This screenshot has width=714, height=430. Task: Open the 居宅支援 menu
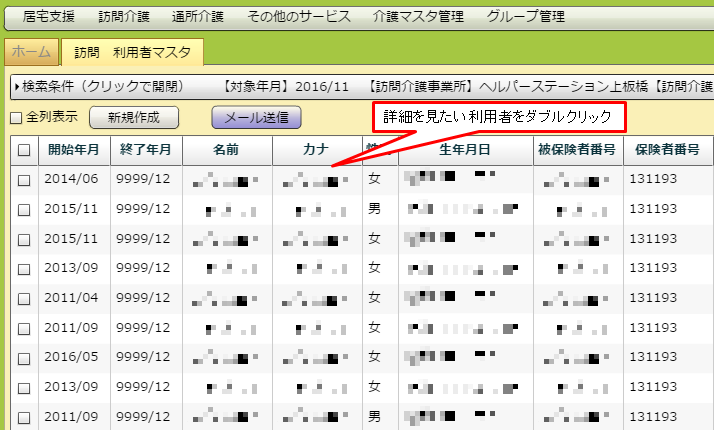pyautogui.click(x=49, y=17)
